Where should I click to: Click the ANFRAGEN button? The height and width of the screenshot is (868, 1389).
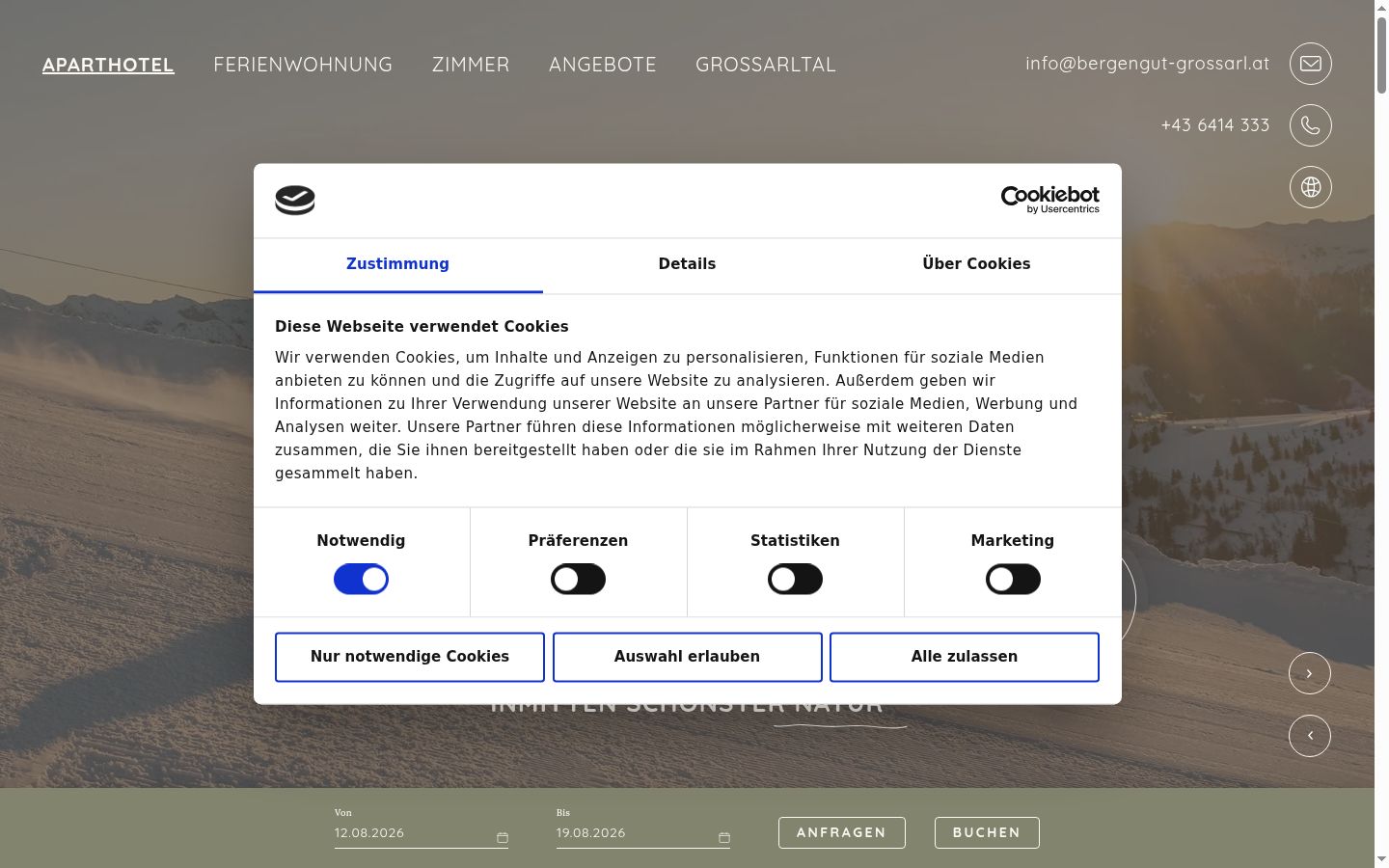click(841, 832)
